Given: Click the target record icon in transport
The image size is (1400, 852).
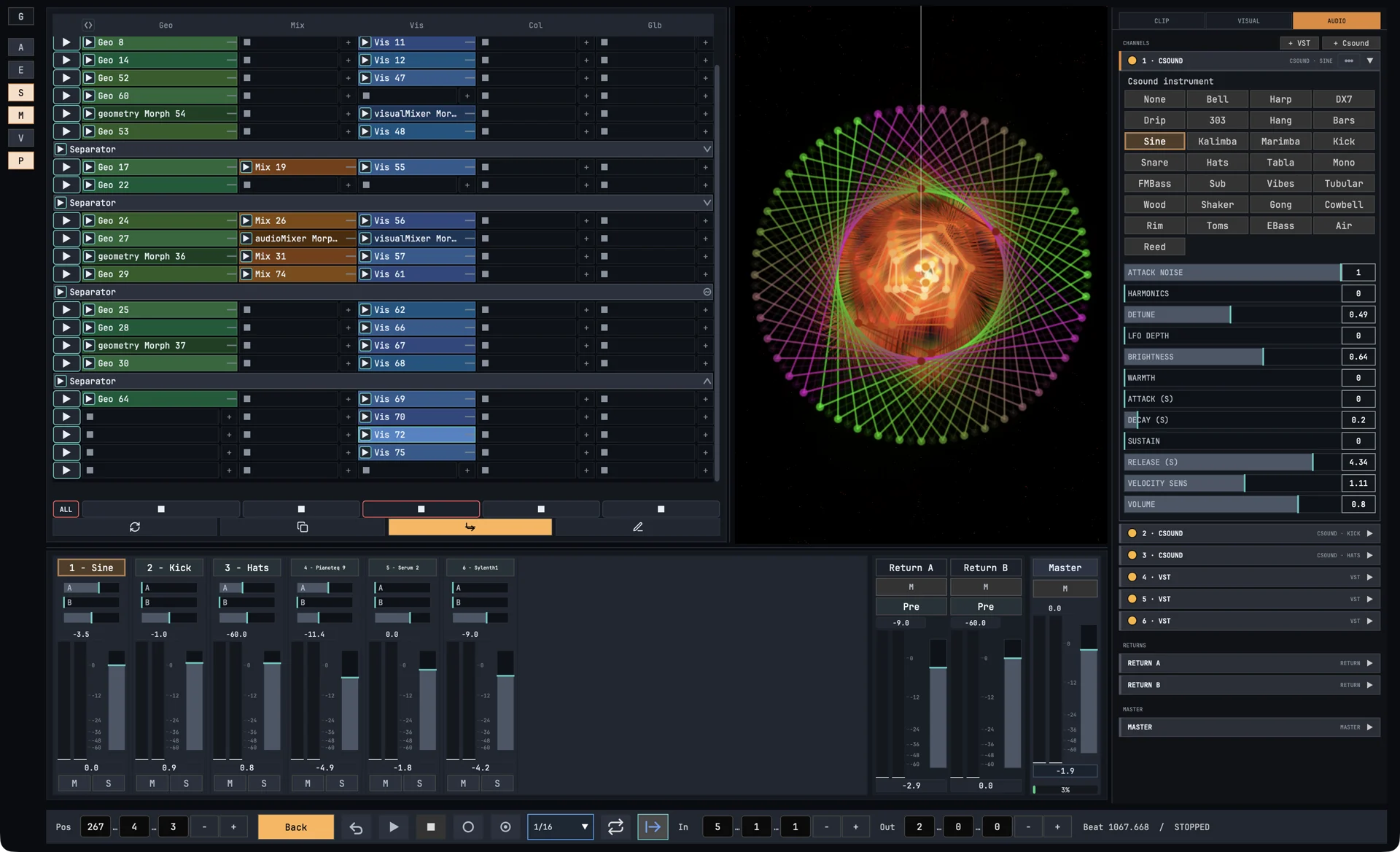Looking at the screenshot, I should coord(505,826).
